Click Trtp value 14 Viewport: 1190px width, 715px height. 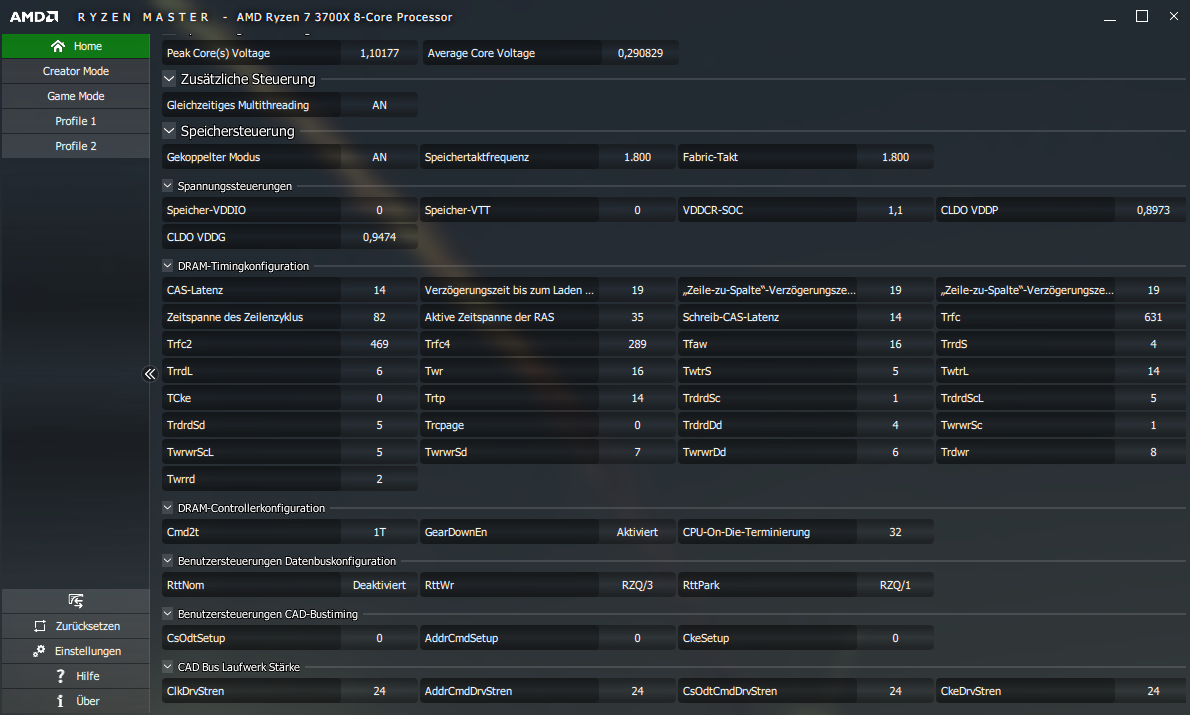pos(638,398)
